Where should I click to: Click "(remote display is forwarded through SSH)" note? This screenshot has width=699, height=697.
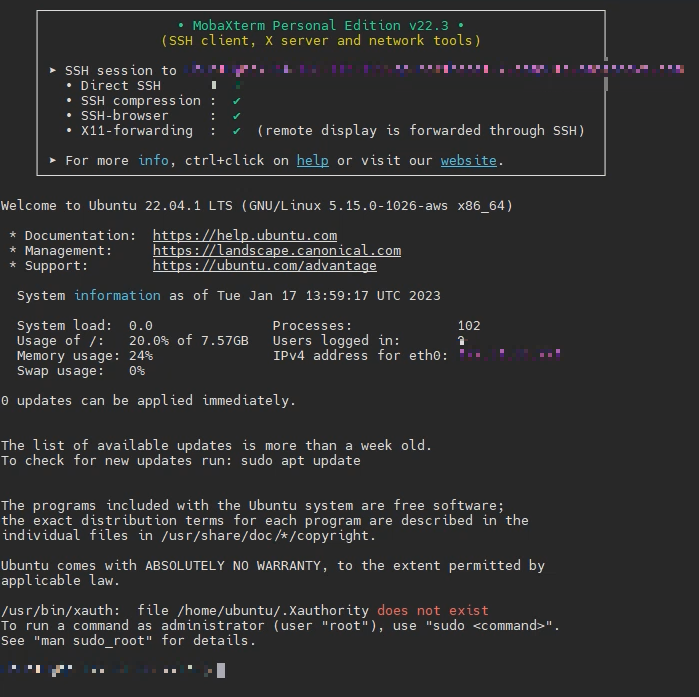[x=421, y=131]
